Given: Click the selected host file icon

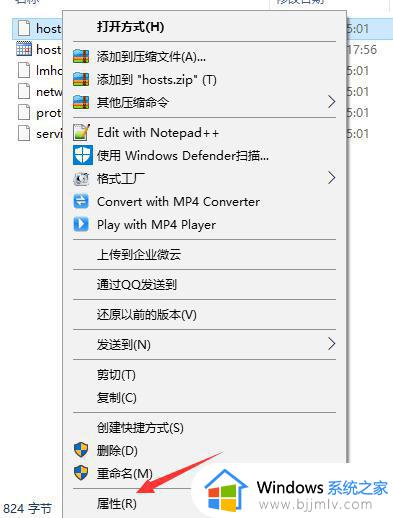Looking at the screenshot, I should tap(24, 28).
